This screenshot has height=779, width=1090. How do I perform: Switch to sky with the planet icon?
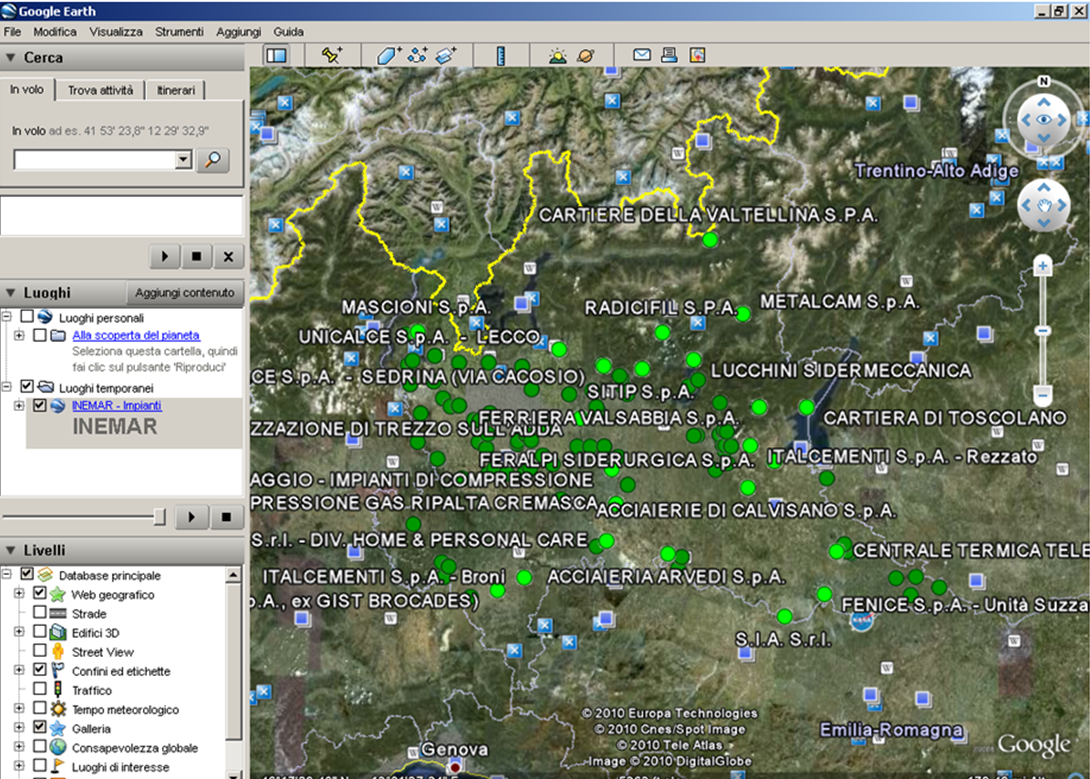(x=586, y=55)
